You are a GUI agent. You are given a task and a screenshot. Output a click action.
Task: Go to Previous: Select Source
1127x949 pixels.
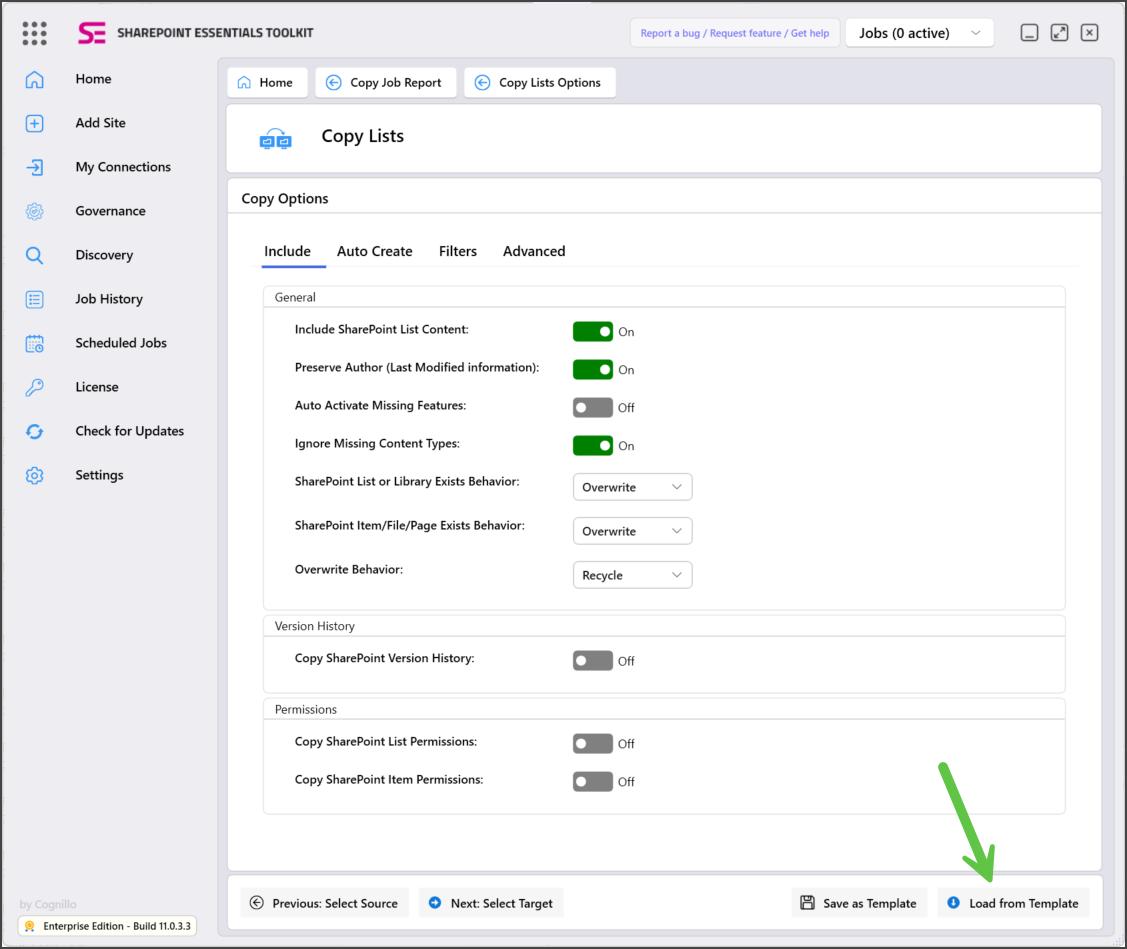coord(324,903)
